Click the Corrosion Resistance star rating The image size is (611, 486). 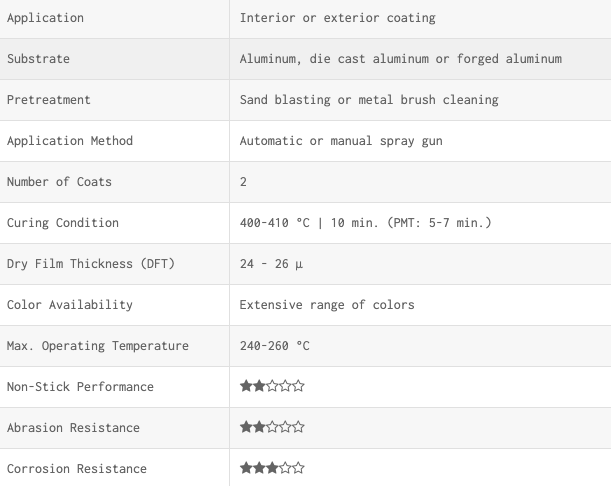(x=272, y=468)
